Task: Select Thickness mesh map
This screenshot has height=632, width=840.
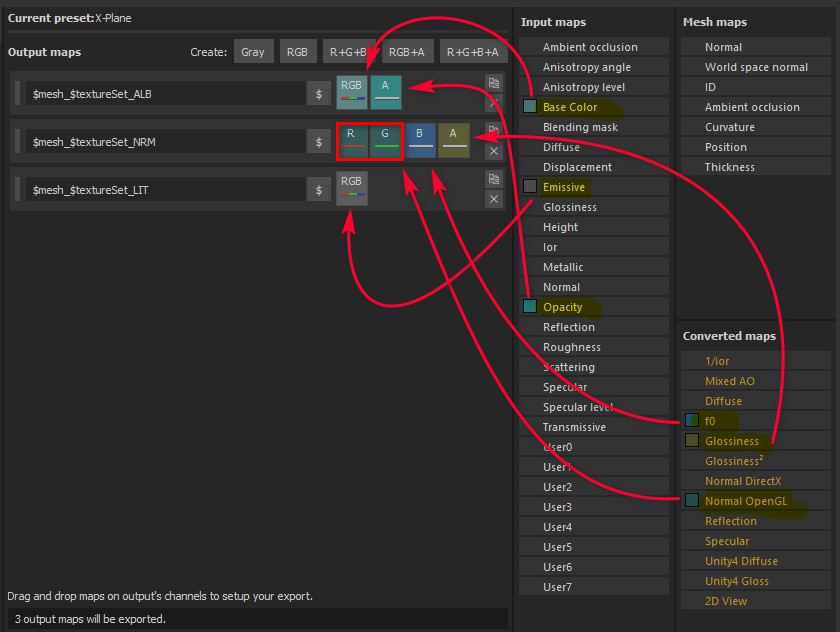Action: [x=755, y=167]
